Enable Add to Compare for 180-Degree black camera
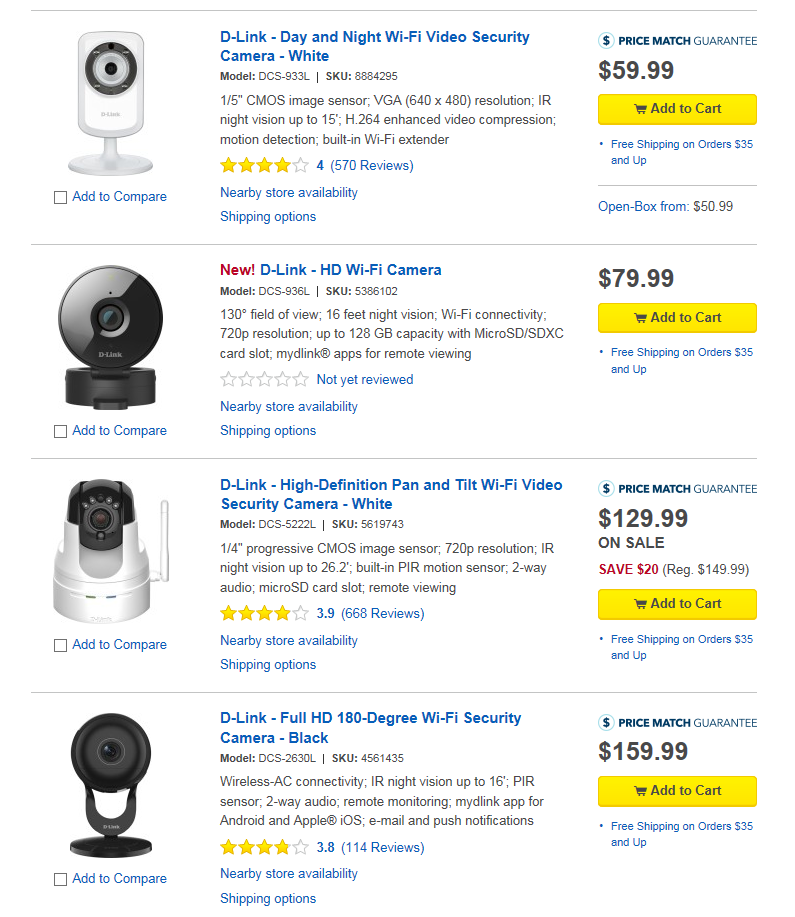This screenshot has width=795, height=917. pos(60,880)
